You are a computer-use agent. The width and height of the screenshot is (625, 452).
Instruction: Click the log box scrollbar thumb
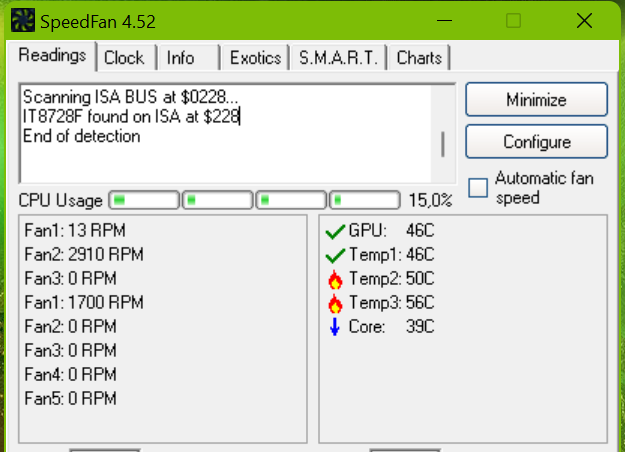pos(443,144)
